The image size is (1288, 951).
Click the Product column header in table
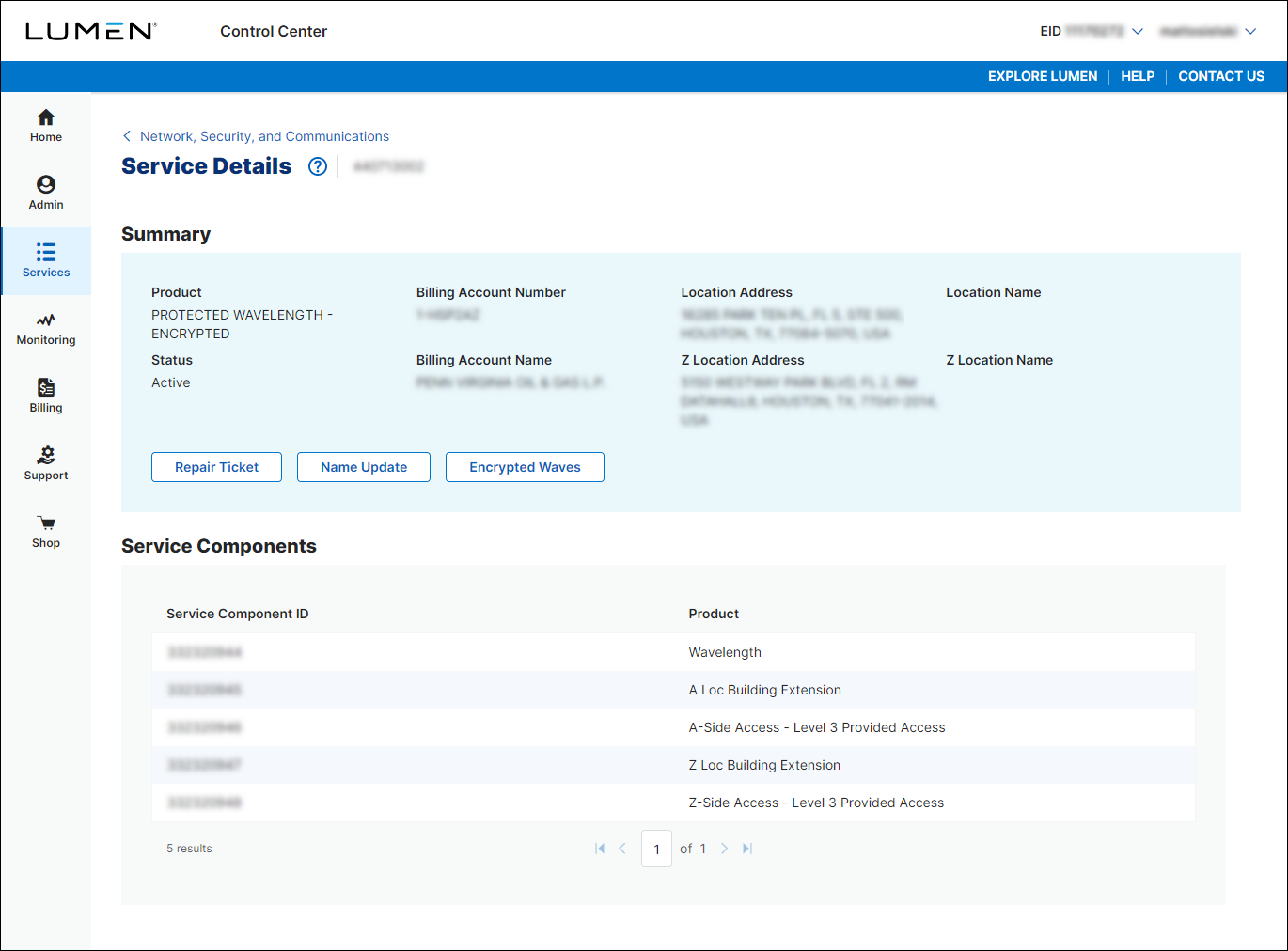pos(714,614)
